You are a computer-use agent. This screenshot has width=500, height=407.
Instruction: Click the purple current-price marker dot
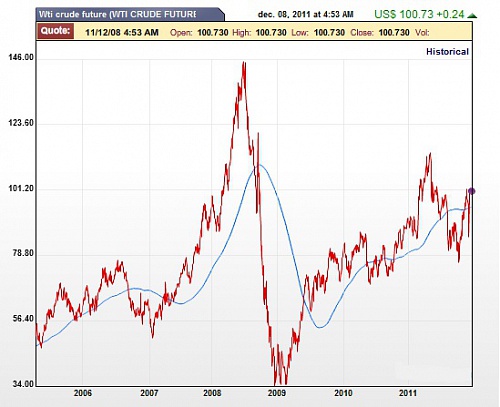click(x=471, y=191)
